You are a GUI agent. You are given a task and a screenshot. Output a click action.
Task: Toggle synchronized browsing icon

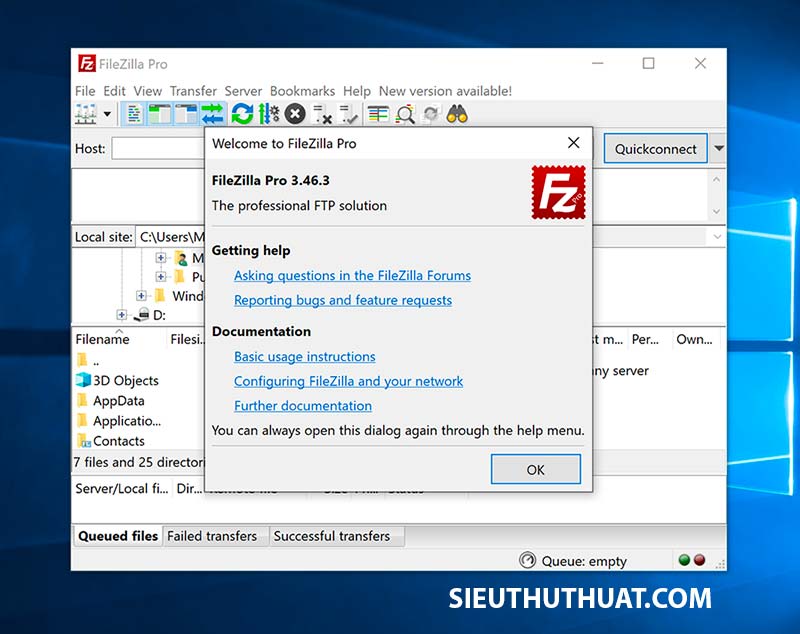(x=431, y=114)
